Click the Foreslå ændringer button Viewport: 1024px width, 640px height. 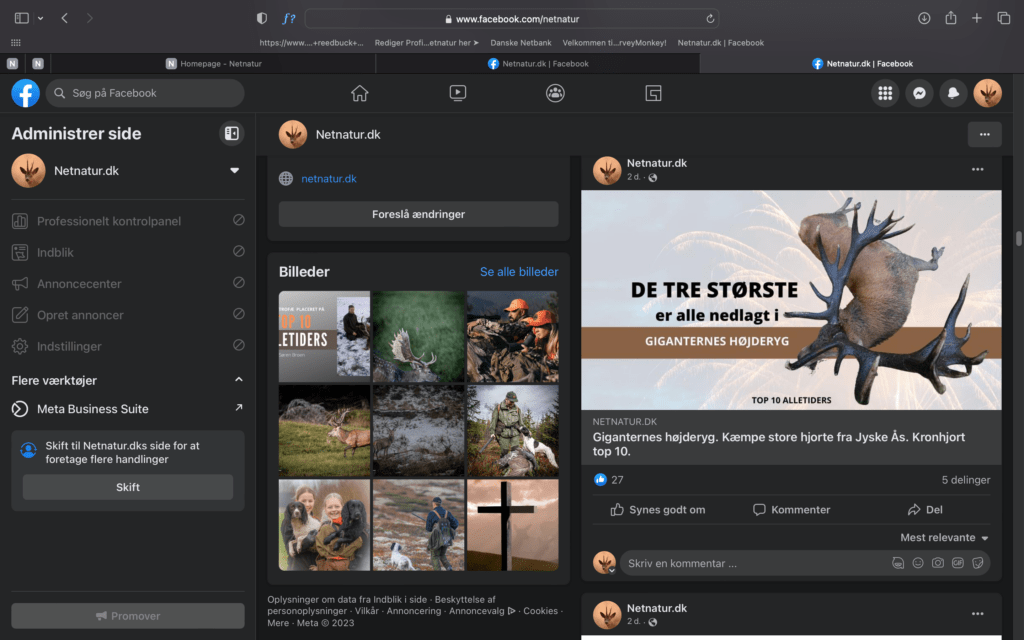418,214
